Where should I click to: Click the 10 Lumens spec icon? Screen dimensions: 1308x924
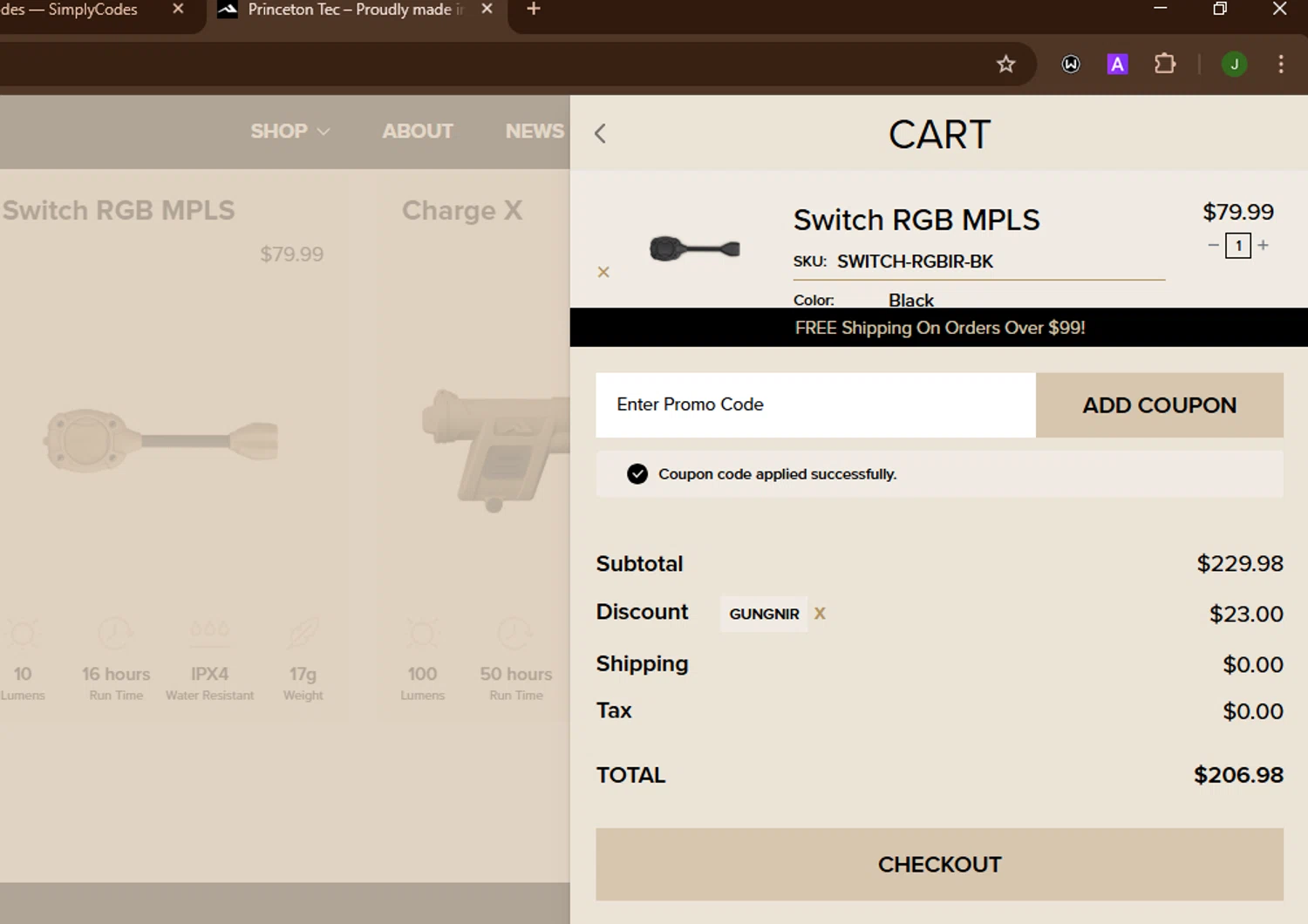pos(23,634)
